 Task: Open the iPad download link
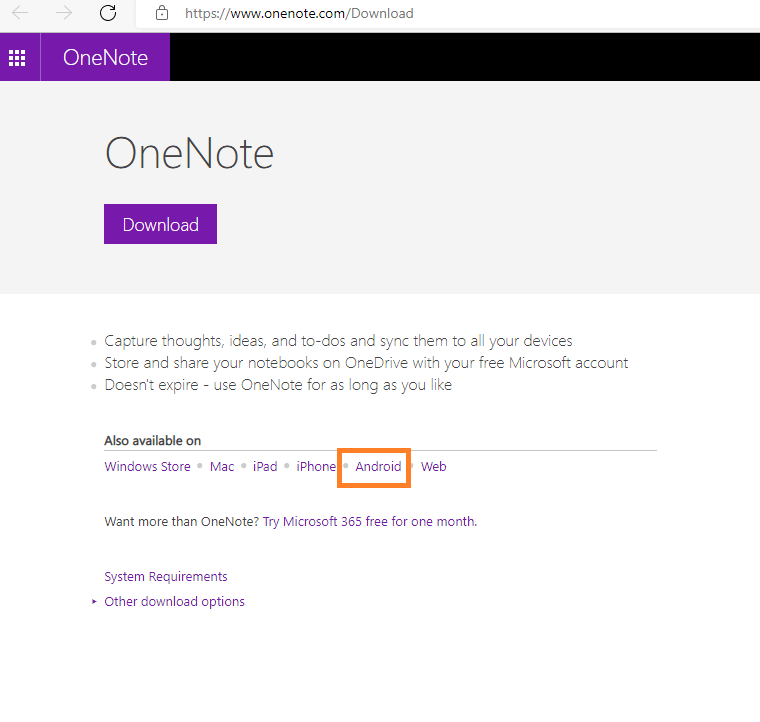click(x=265, y=467)
